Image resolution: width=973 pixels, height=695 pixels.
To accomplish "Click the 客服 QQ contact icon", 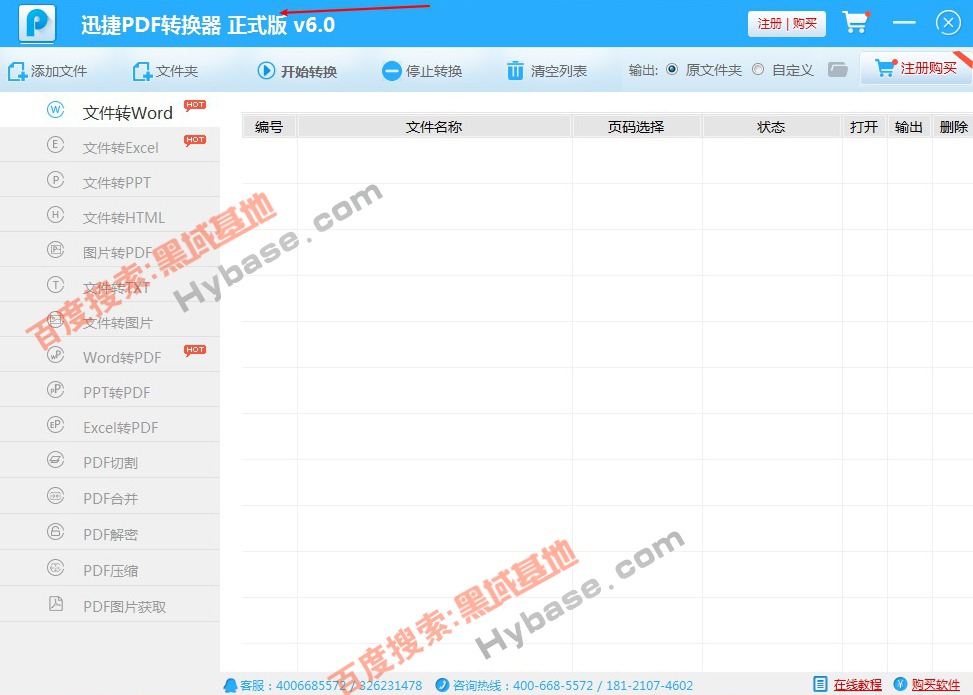I will [x=230, y=685].
